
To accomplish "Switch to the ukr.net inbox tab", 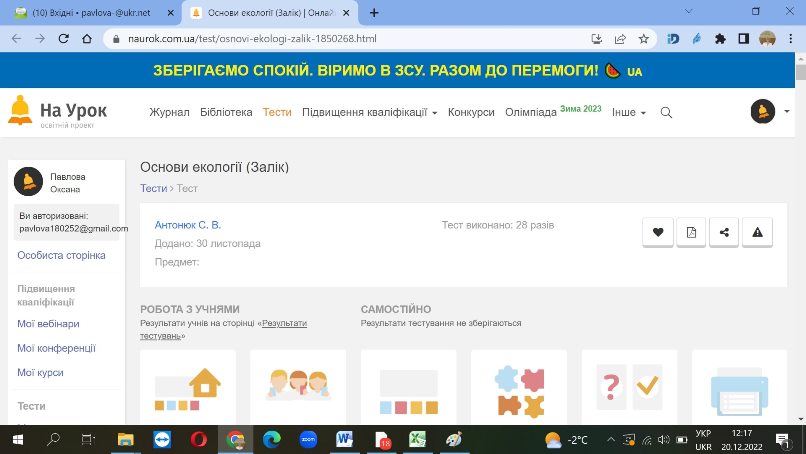I will tap(90, 13).
